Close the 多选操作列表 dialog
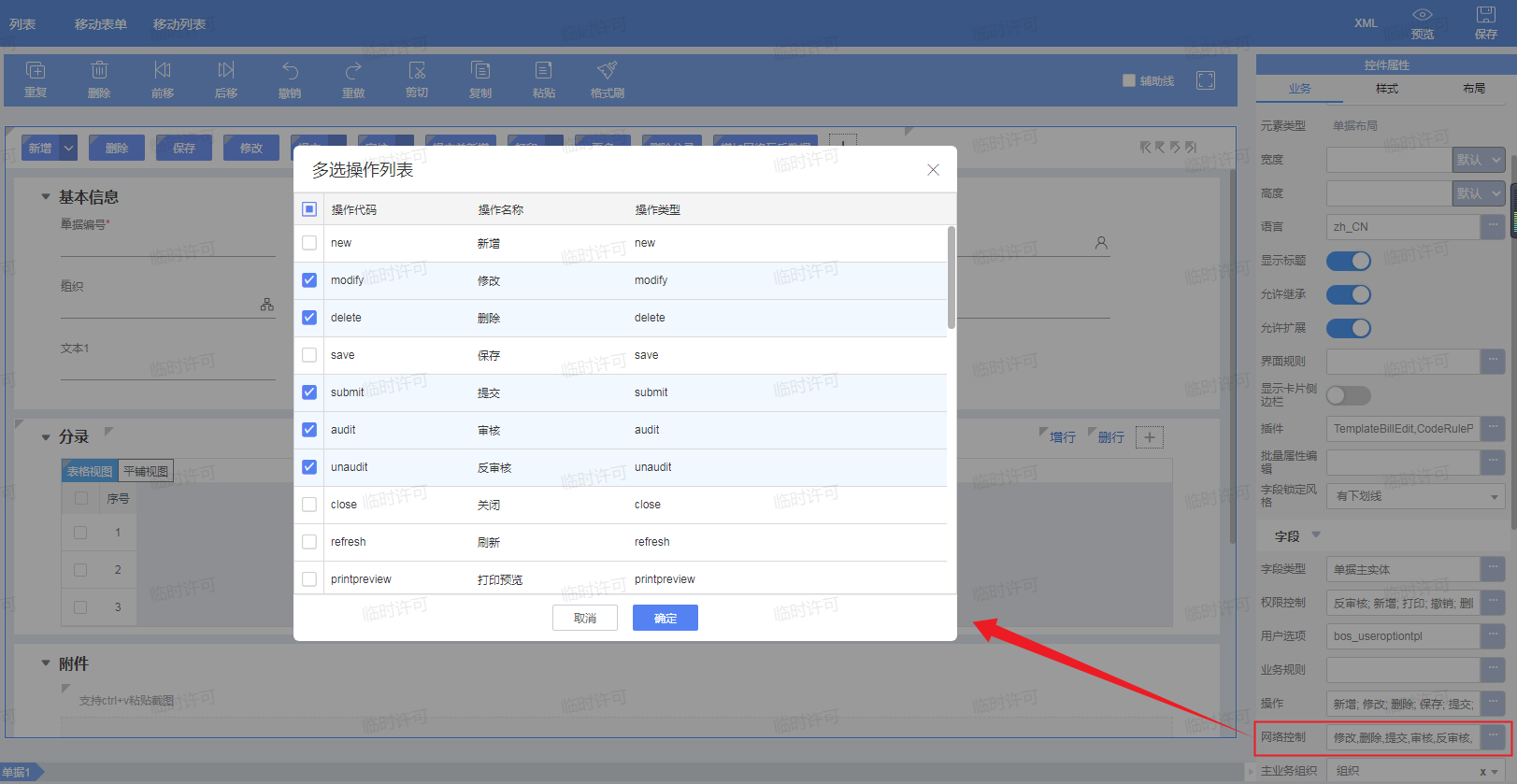The height and width of the screenshot is (784, 1517). pos(932,170)
